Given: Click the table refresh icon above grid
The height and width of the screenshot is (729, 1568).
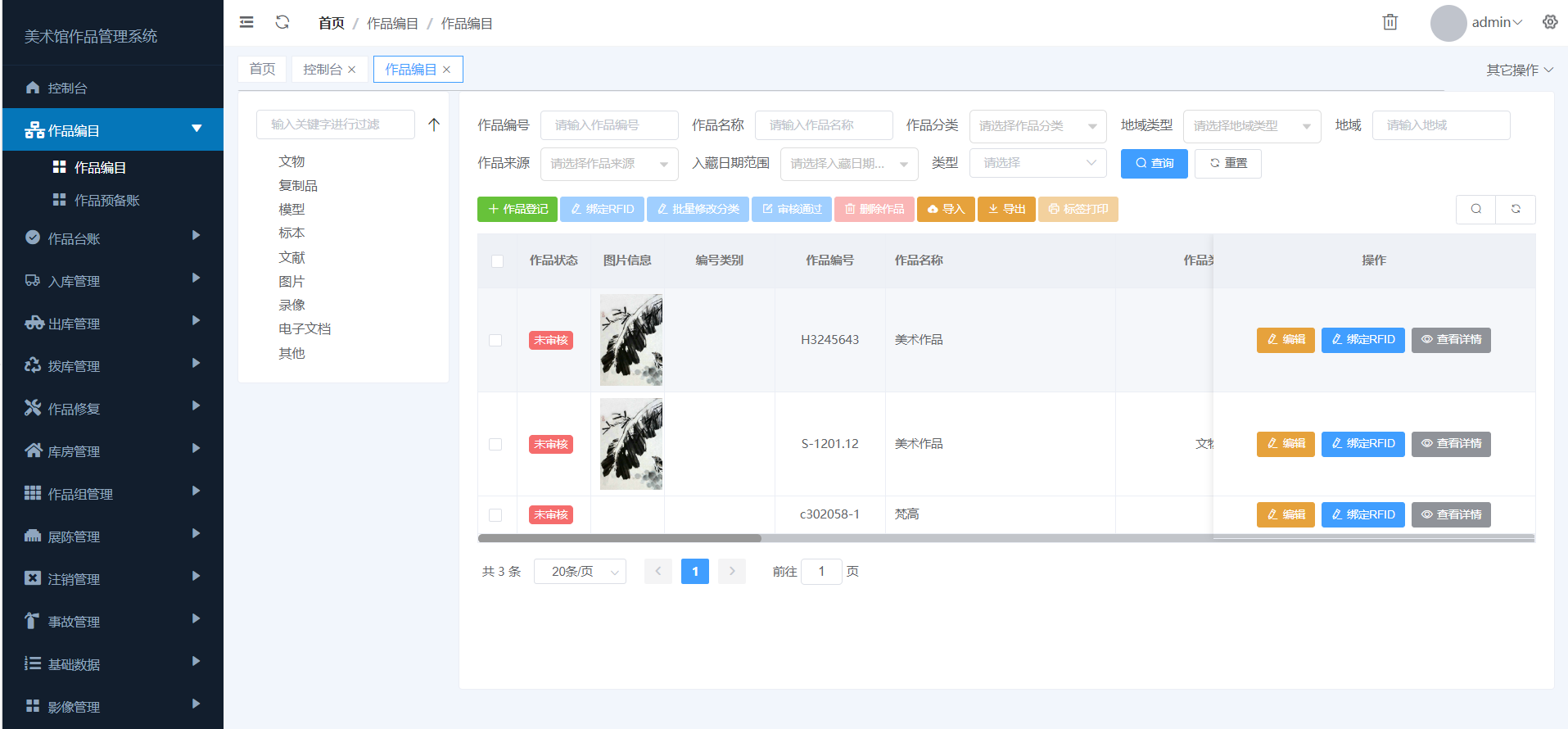Looking at the screenshot, I should (1516, 209).
